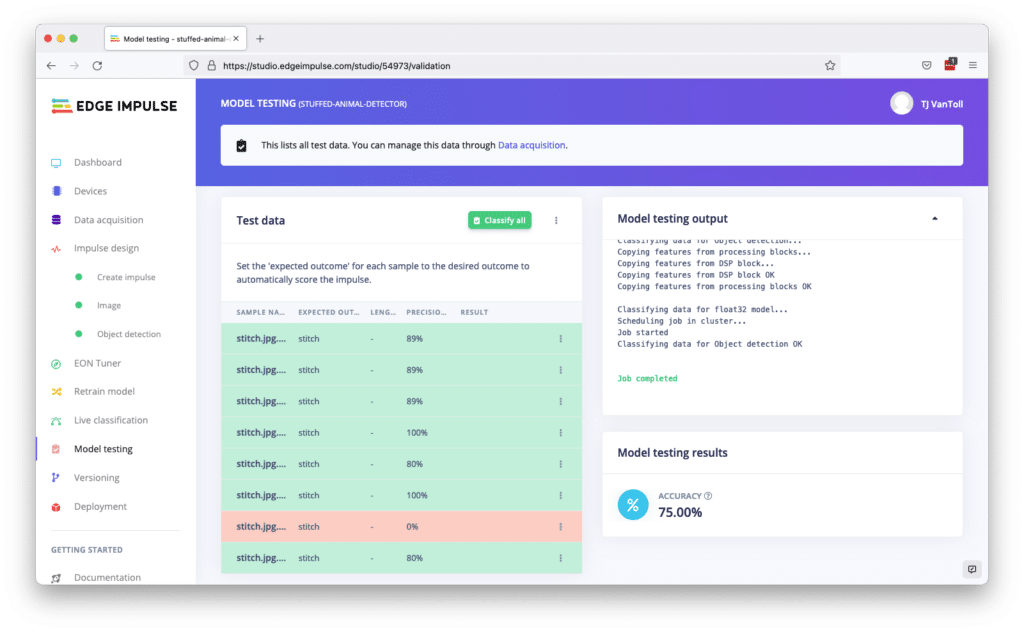Viewport: 1024px width, 632px height.
Task: Open options for first stitch.jpg sample
Action: point(560,339)
